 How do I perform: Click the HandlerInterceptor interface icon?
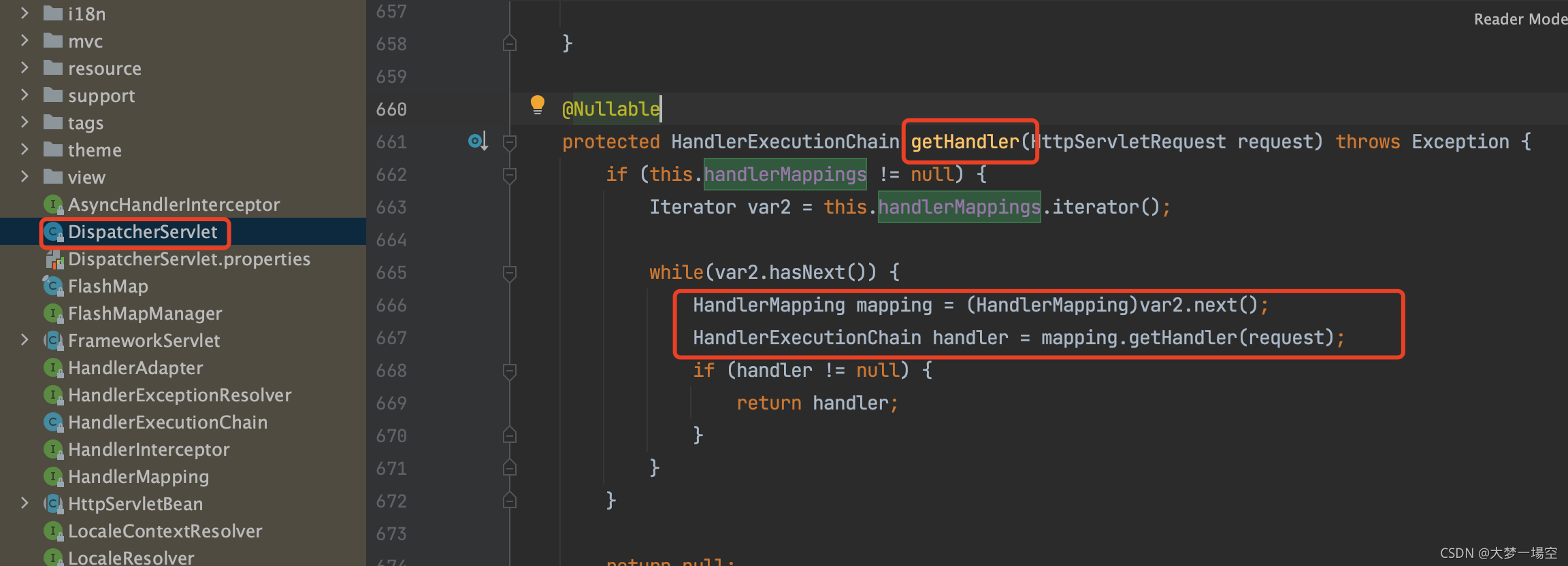point(53,449)
